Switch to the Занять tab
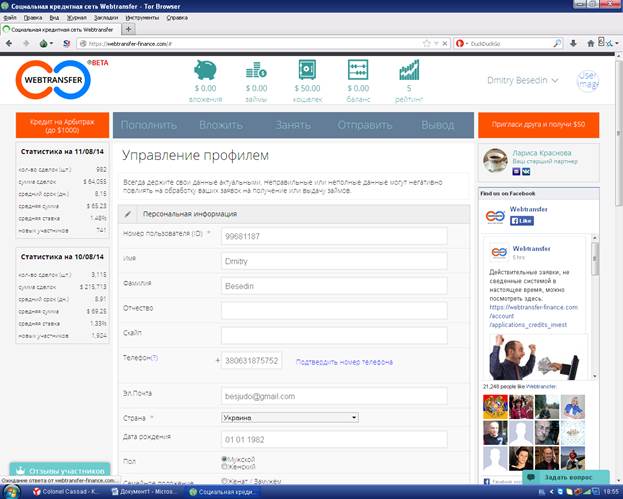 point(293,125)
